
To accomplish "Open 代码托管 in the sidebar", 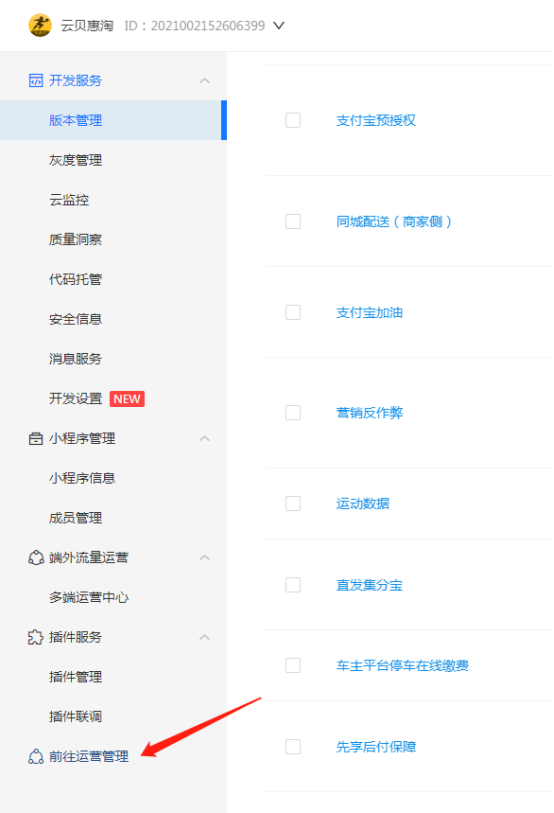I will (76, 279).
